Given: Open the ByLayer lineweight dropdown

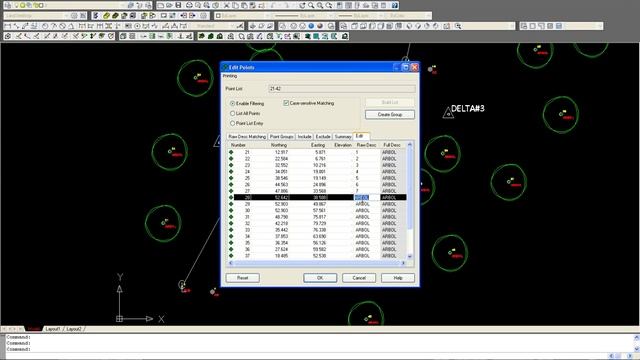Looking at the screenshot, I should [382, 16].
